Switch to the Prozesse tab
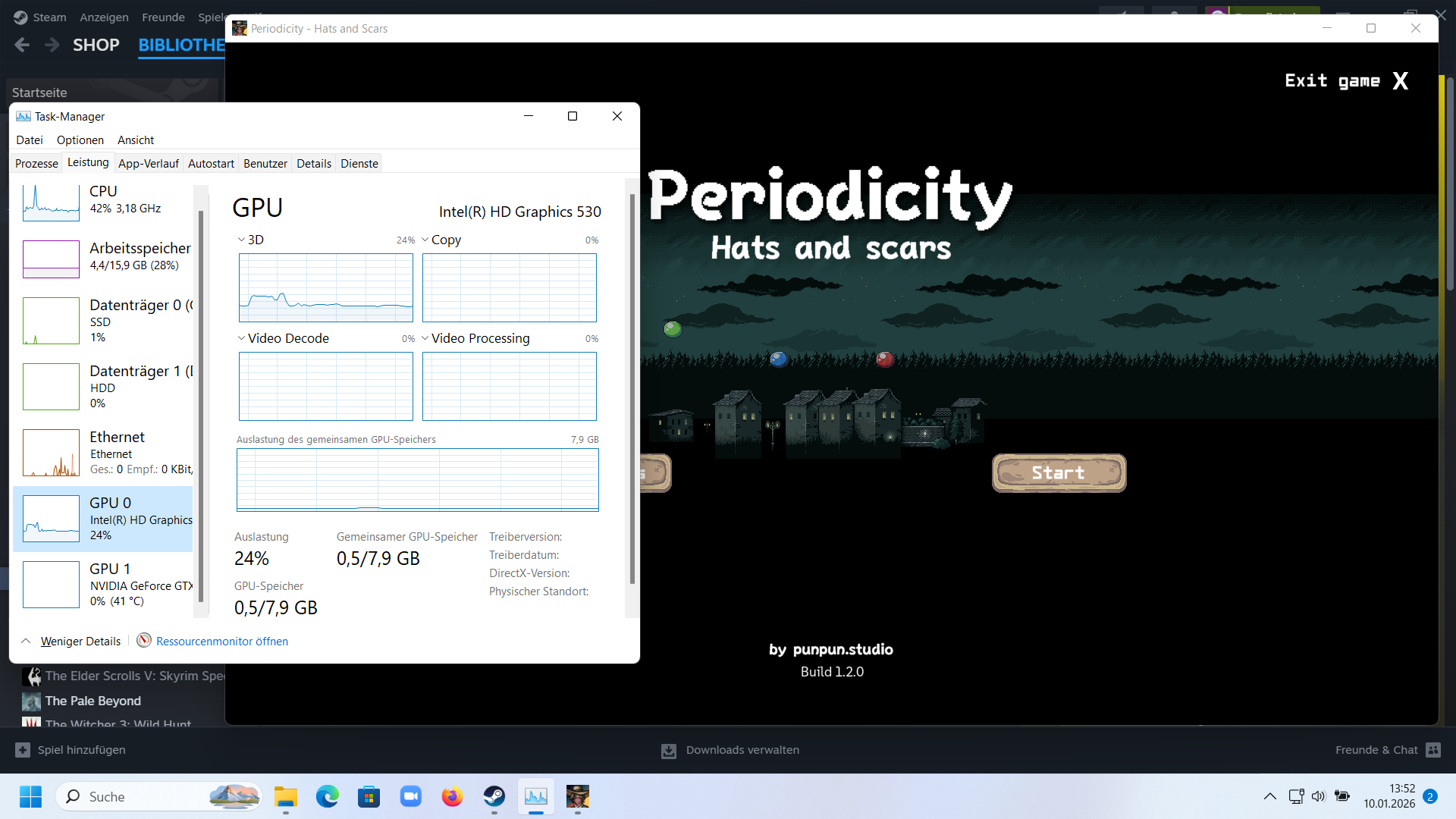 pos(36,163)
